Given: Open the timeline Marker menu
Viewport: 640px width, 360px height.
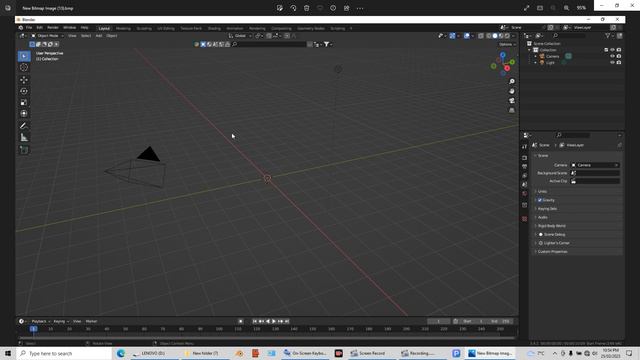Looking at the screenshot, I should (x=91, y=321).
